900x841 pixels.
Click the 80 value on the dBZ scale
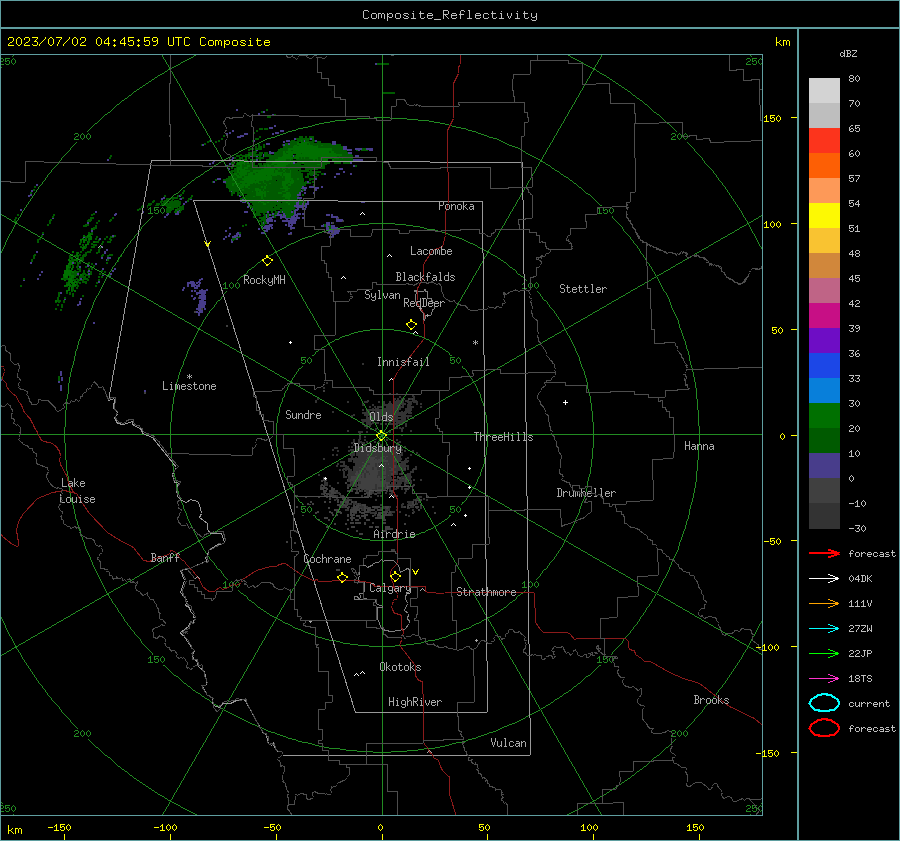point(854,79)
